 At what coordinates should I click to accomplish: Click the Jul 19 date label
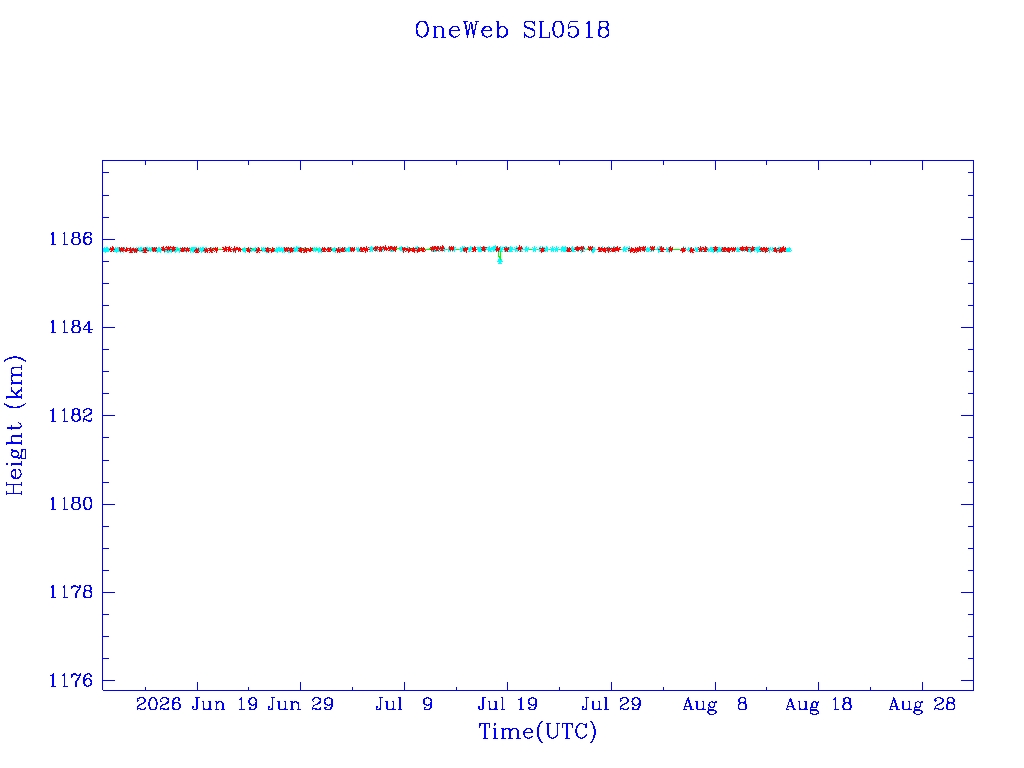(507, 704)
